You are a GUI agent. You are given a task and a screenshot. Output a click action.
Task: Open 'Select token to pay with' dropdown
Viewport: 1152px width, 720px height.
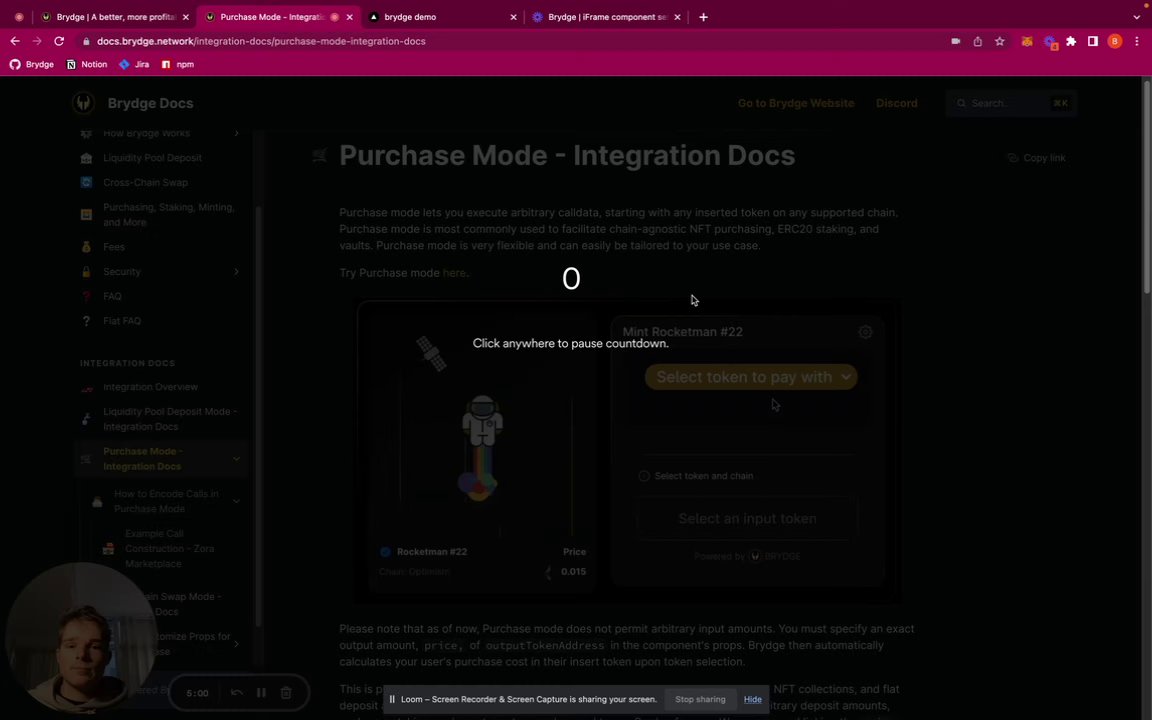point(751,377)
